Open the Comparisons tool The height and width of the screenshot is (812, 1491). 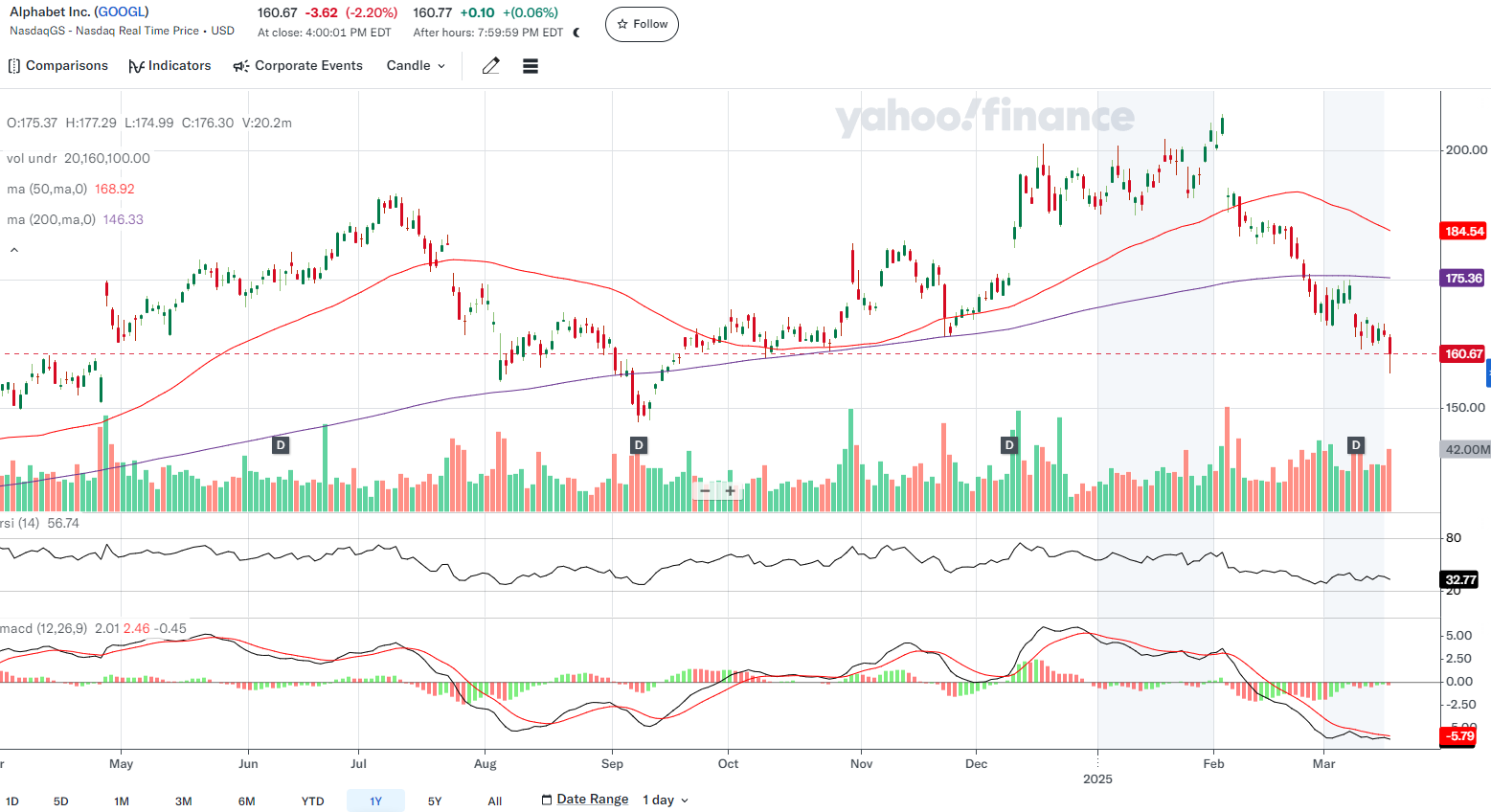57,66
